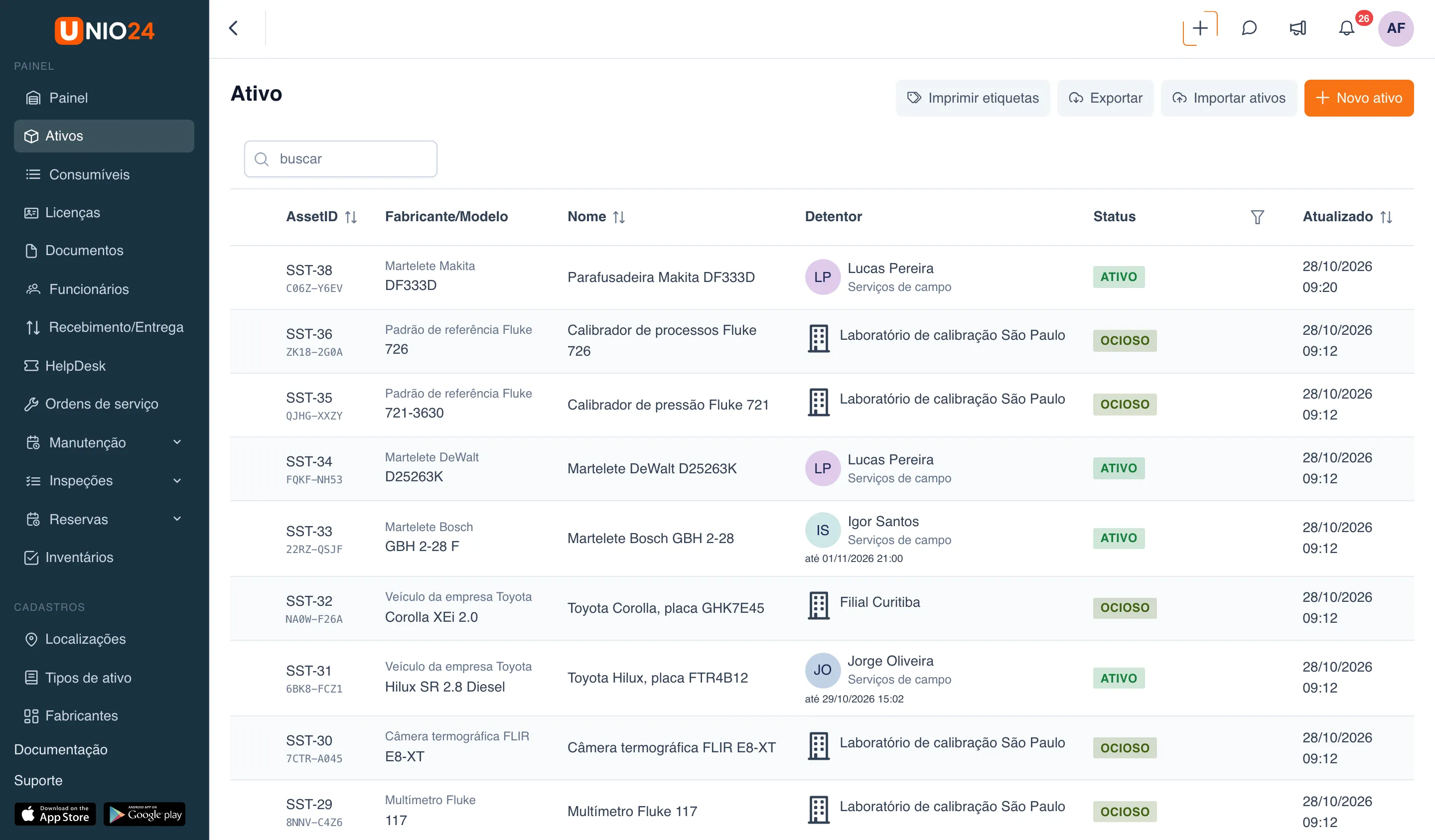Open Inventários in the sidebar
This screenshot has width=1435, height=840.
pos(104,557)
